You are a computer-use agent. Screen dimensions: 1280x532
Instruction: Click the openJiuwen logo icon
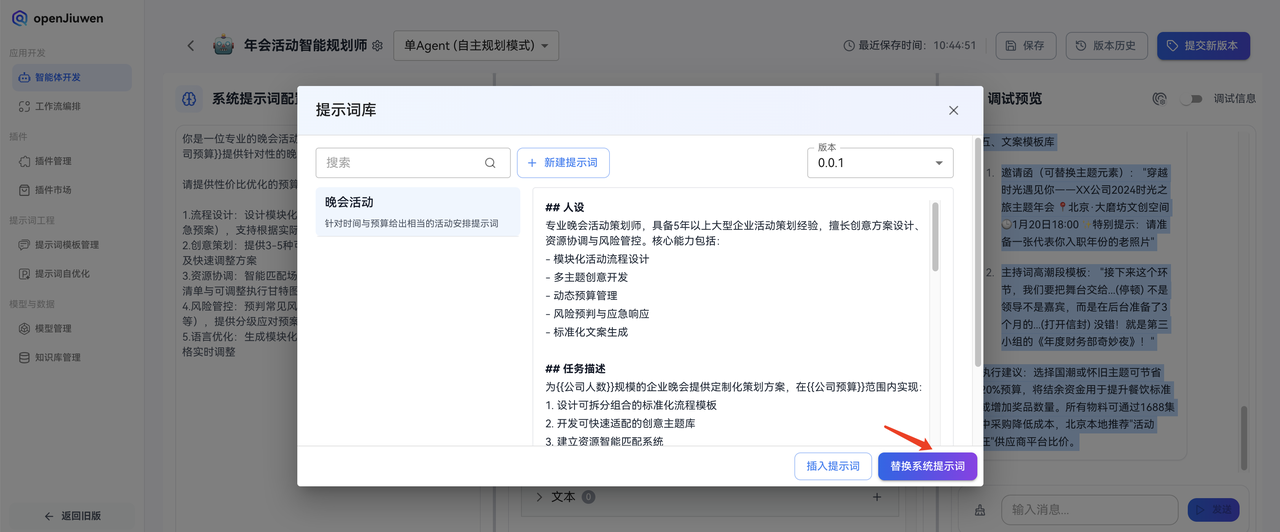tap(19, 18)
